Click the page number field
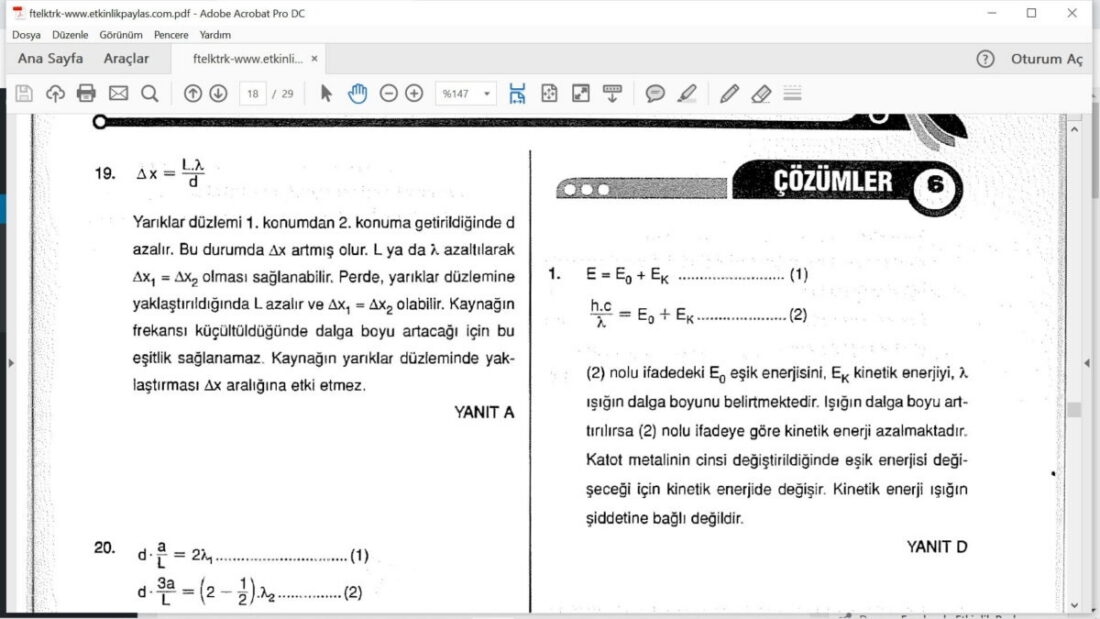This screenshot has height=619, width=1100. 253,93
